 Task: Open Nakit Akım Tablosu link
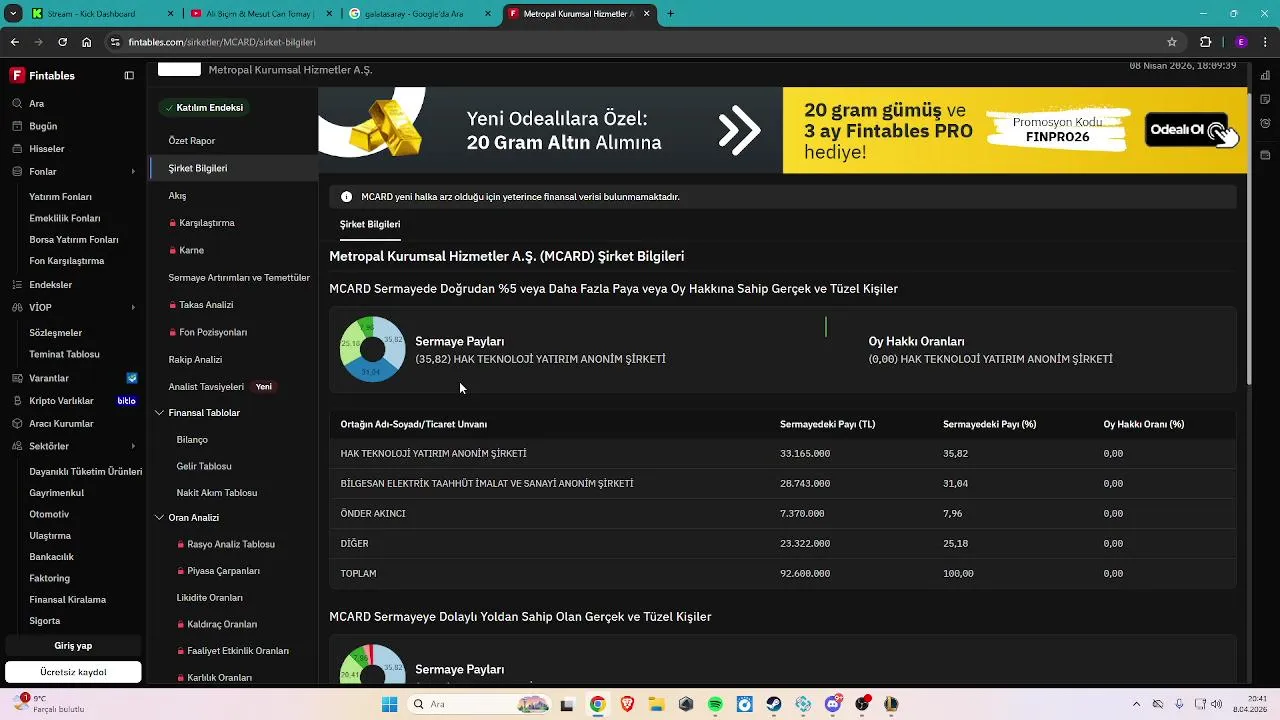point(217,493)
